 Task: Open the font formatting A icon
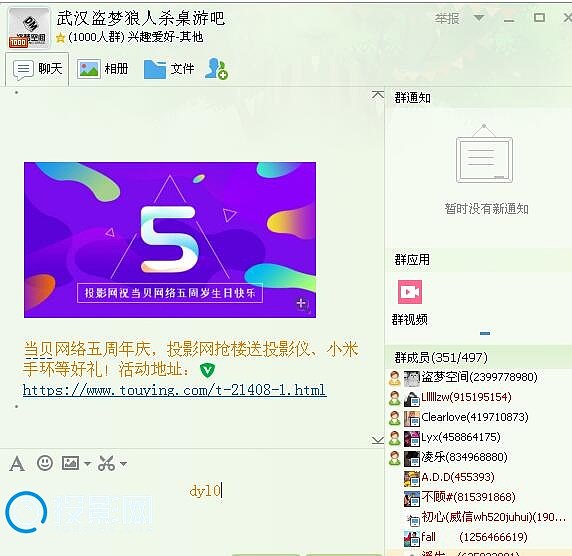pos(17,464)
